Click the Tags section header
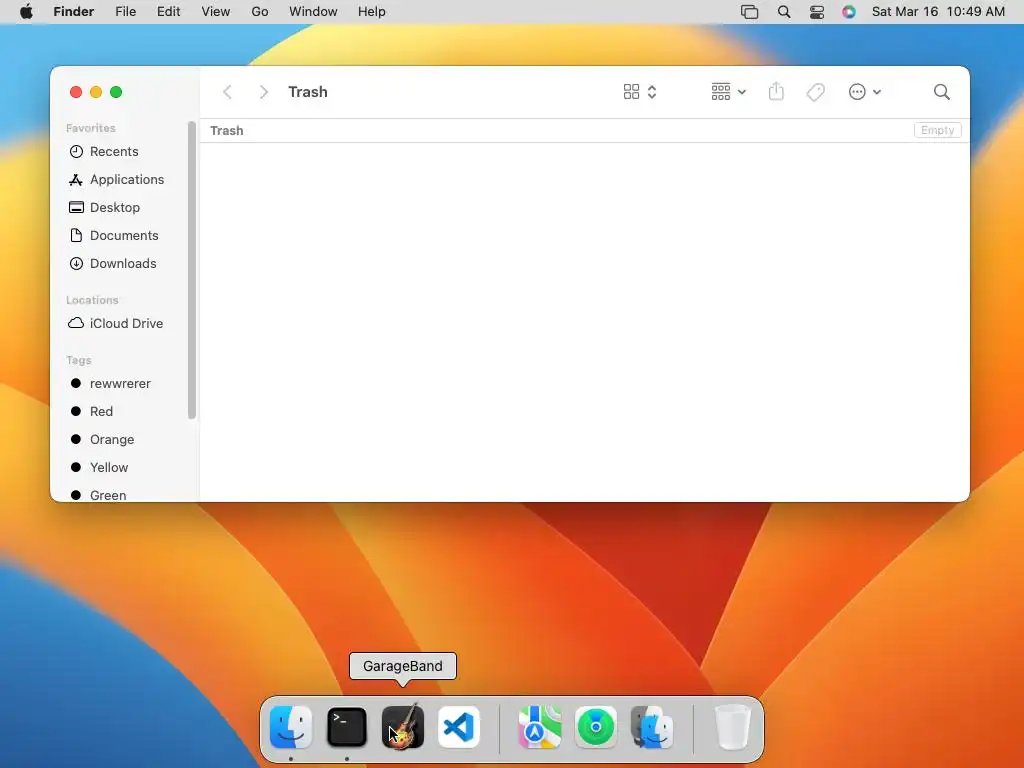 click(78, 360)
